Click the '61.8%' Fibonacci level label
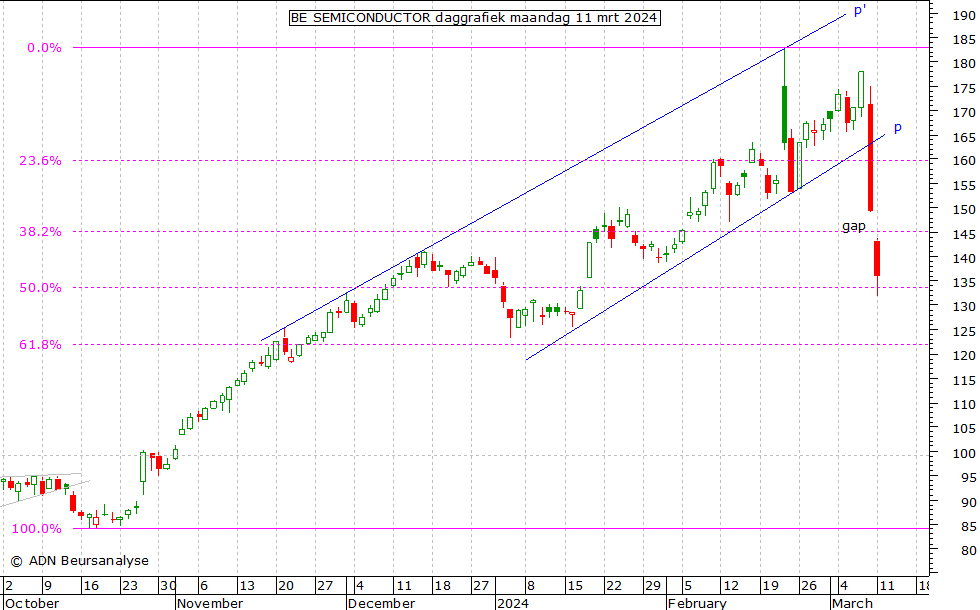The height and width of the screenshot is (610, 980). point(40,345)
